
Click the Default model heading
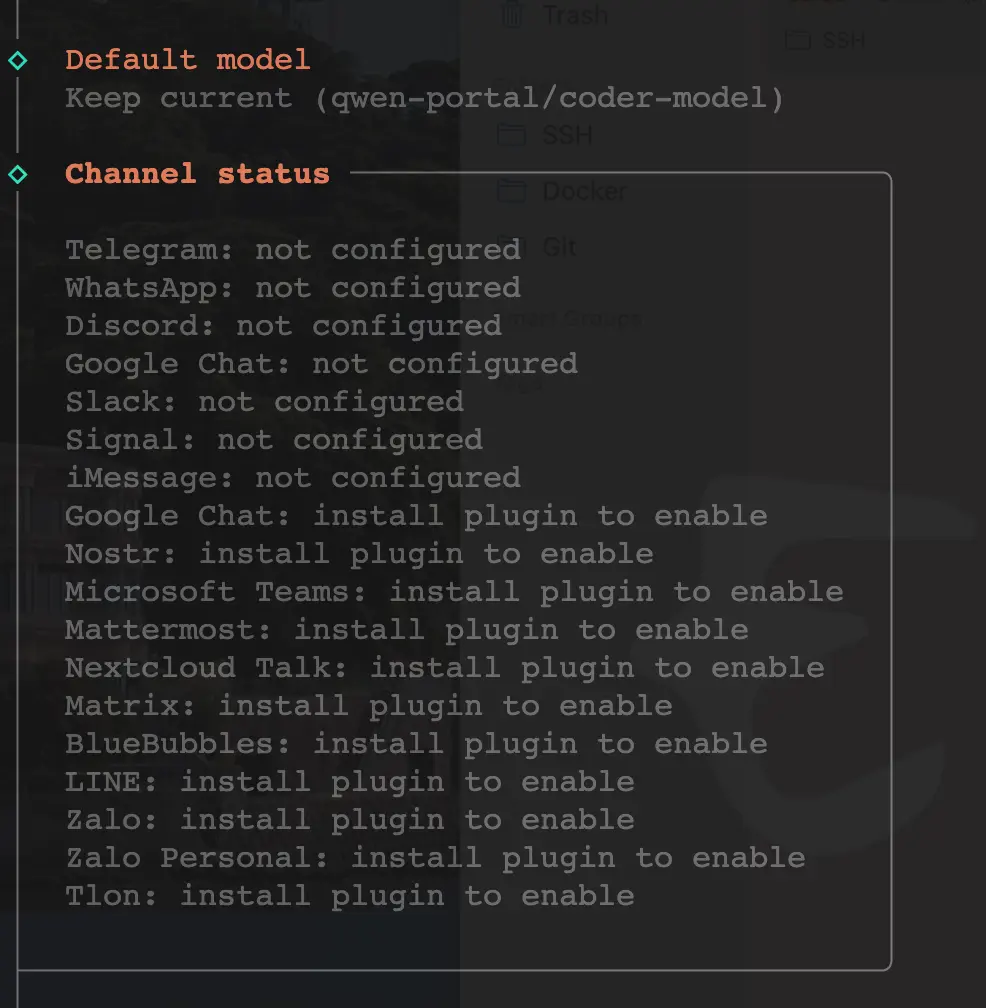(x=188, y=60)
